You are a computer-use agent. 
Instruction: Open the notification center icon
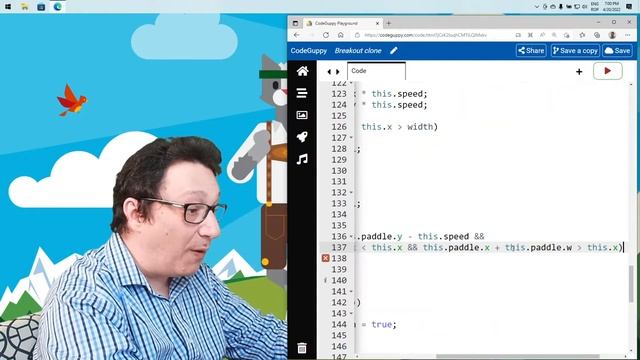[629, 7]
